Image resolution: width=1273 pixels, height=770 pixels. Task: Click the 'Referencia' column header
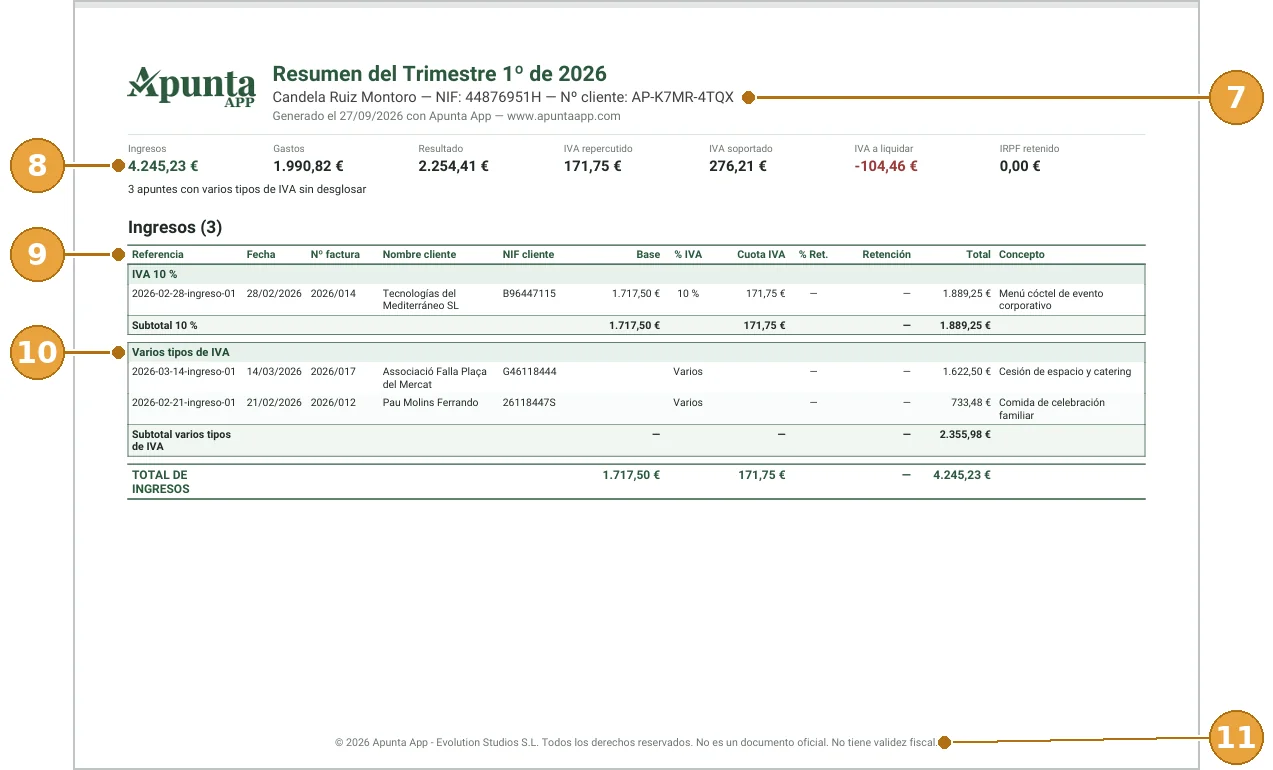(158, 254)
